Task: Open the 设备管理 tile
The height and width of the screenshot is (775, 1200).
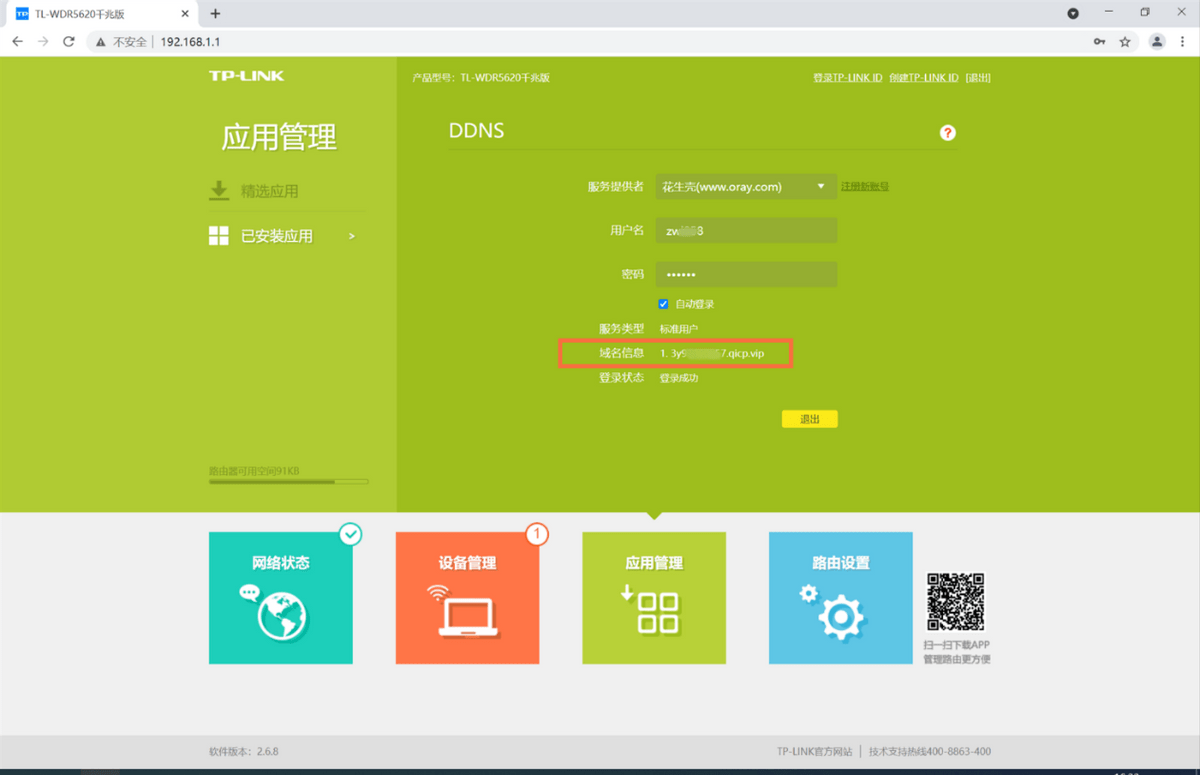Action: (467, 598)
